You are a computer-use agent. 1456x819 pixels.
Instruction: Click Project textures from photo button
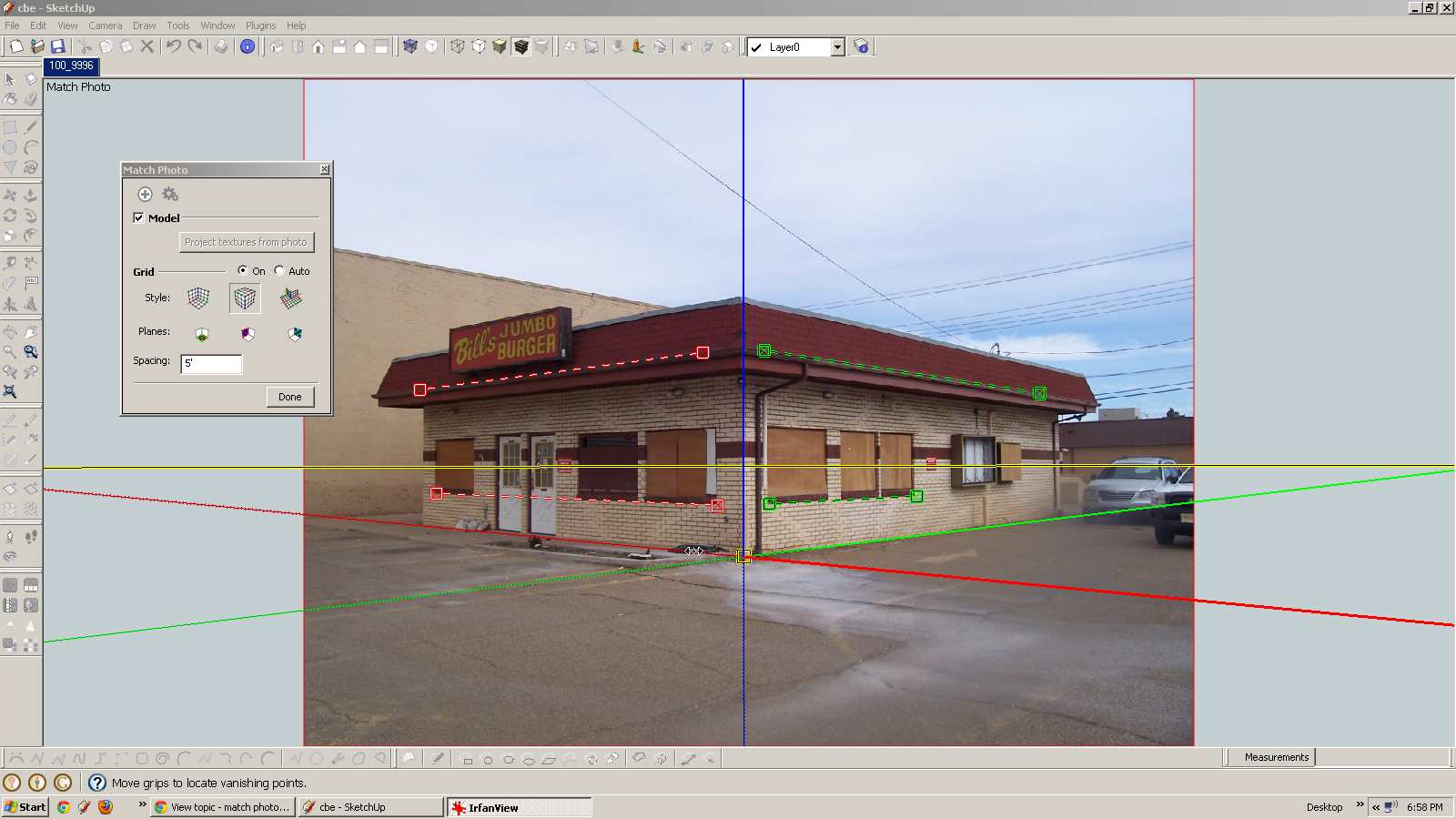[246, 242]
